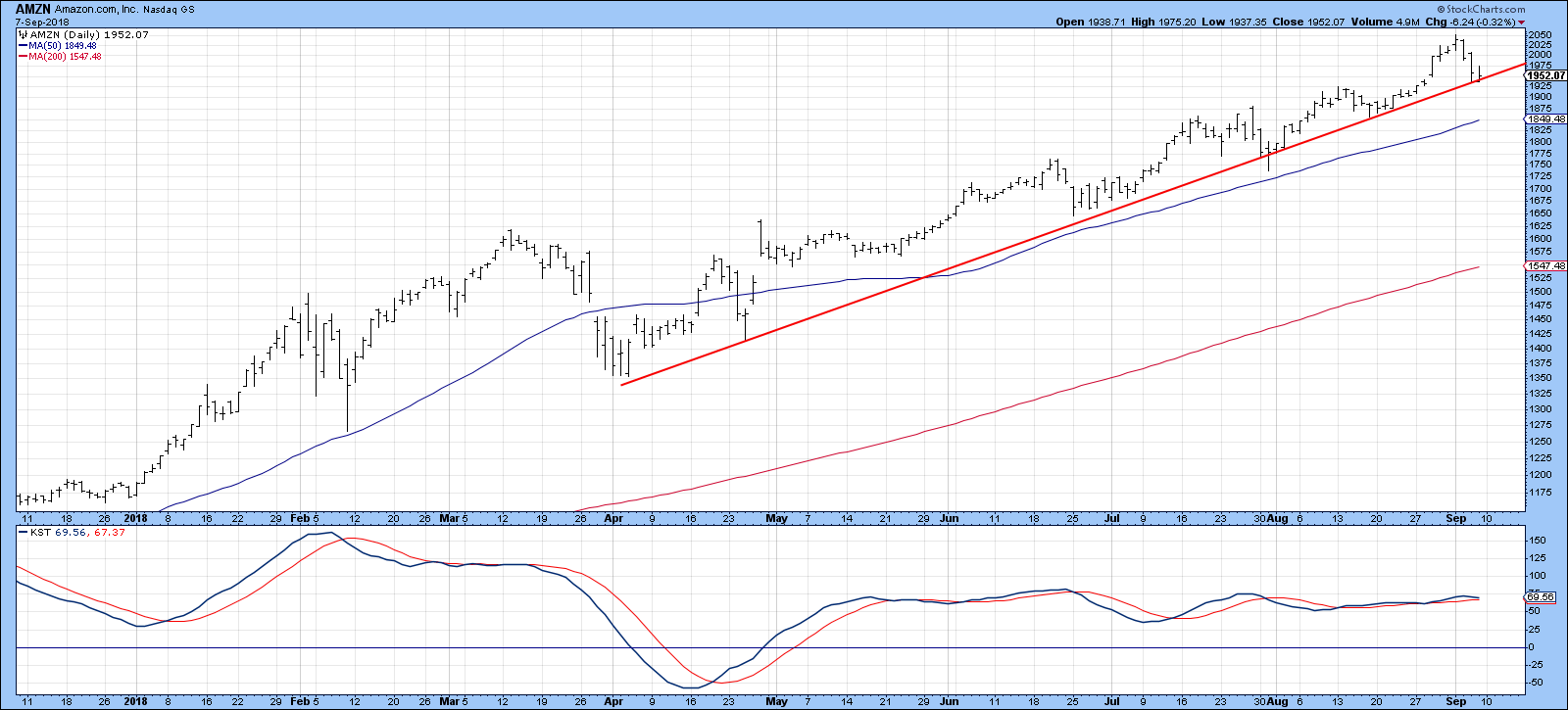The image size is (1568, 710).
Task: Click the blue MA(50) legend line swatch
Action: coord(24,45)
